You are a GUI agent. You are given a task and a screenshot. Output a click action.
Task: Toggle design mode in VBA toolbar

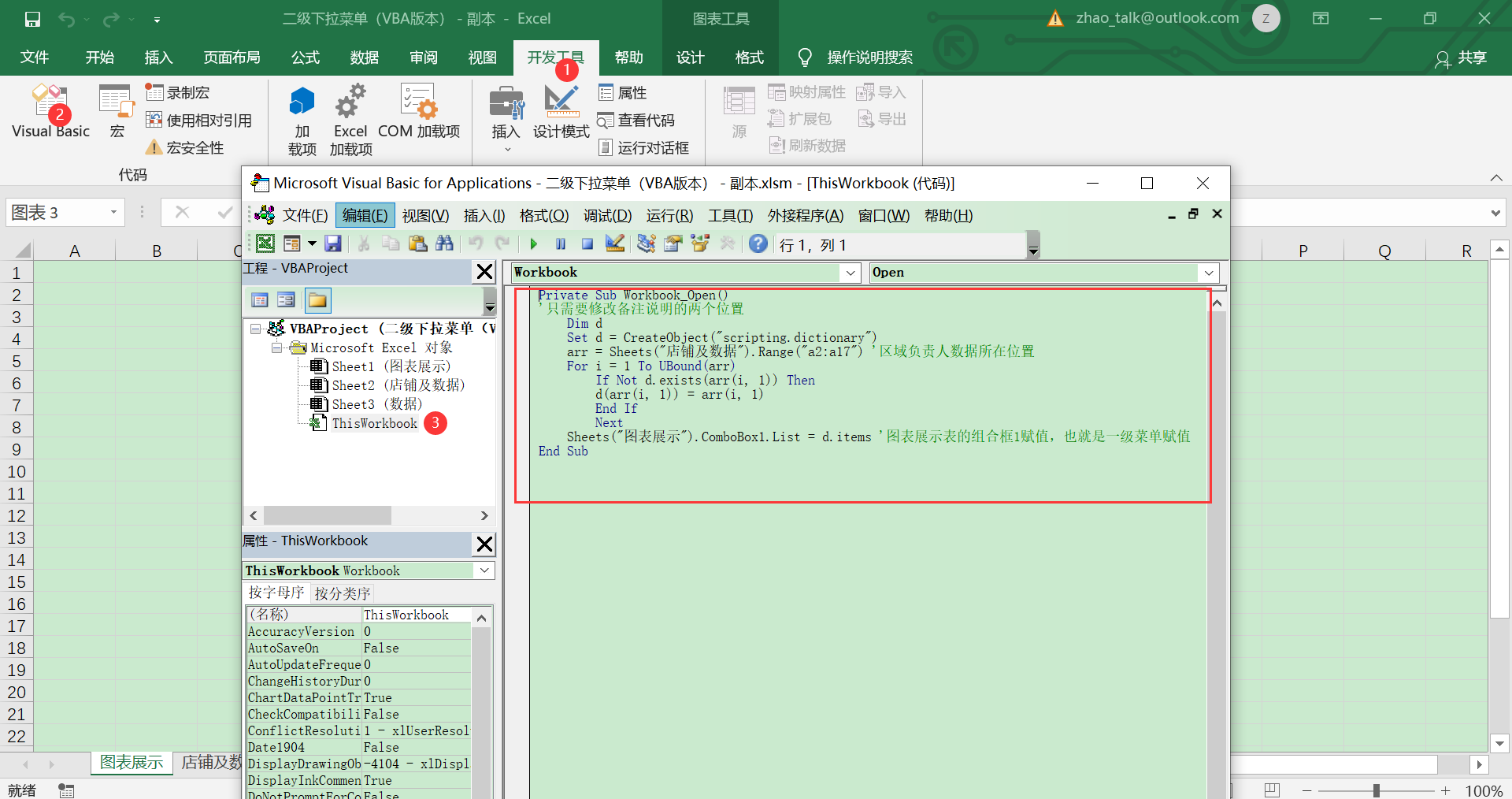[615, 244]
